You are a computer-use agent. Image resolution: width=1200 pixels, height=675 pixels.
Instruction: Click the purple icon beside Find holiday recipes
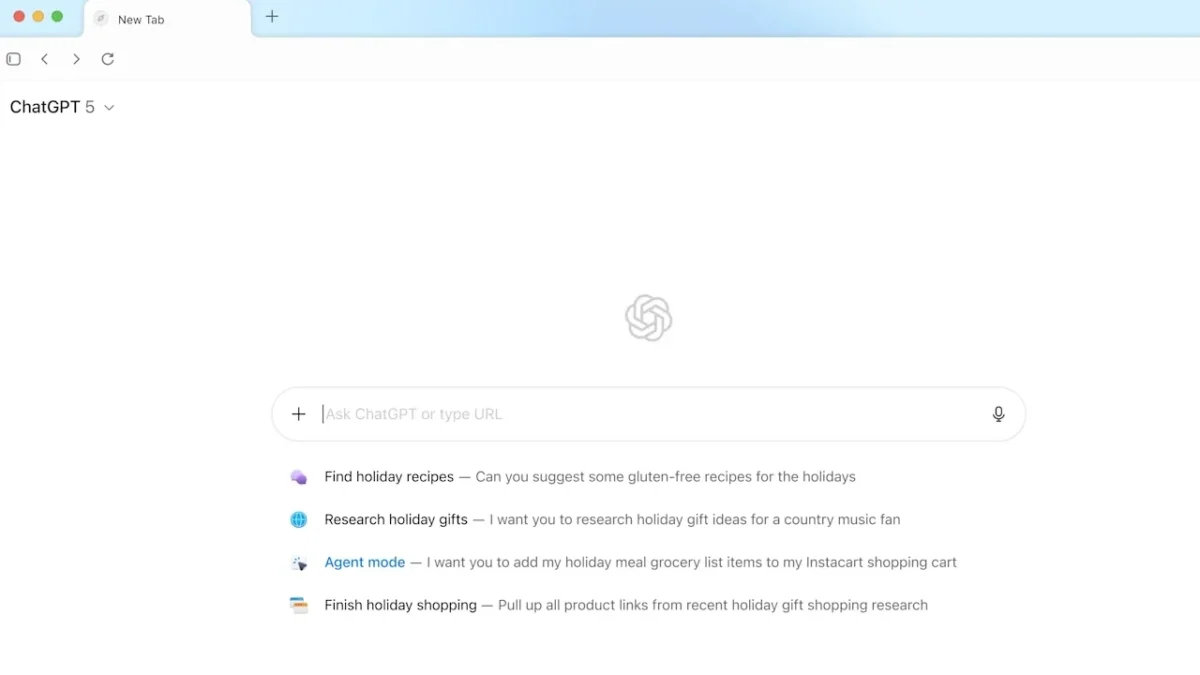(x=298, y=477)
